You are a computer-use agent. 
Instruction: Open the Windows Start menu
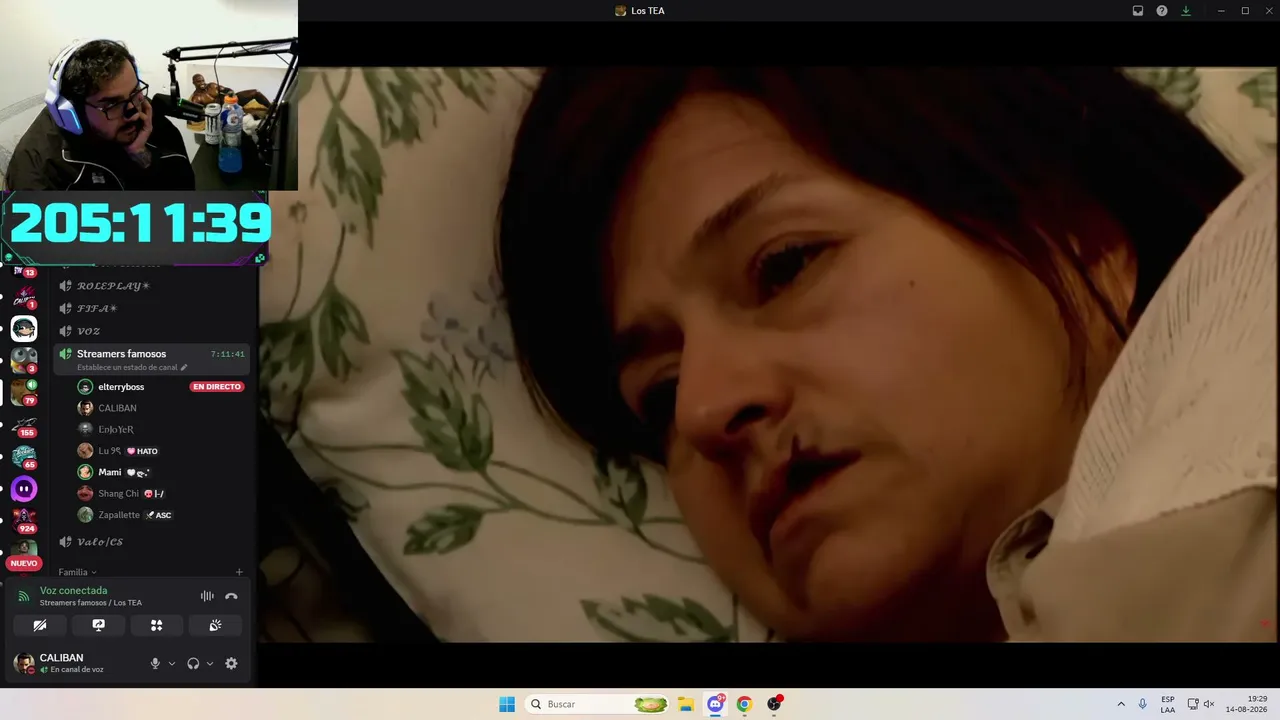pyautogui.click(x=507, y=704)
